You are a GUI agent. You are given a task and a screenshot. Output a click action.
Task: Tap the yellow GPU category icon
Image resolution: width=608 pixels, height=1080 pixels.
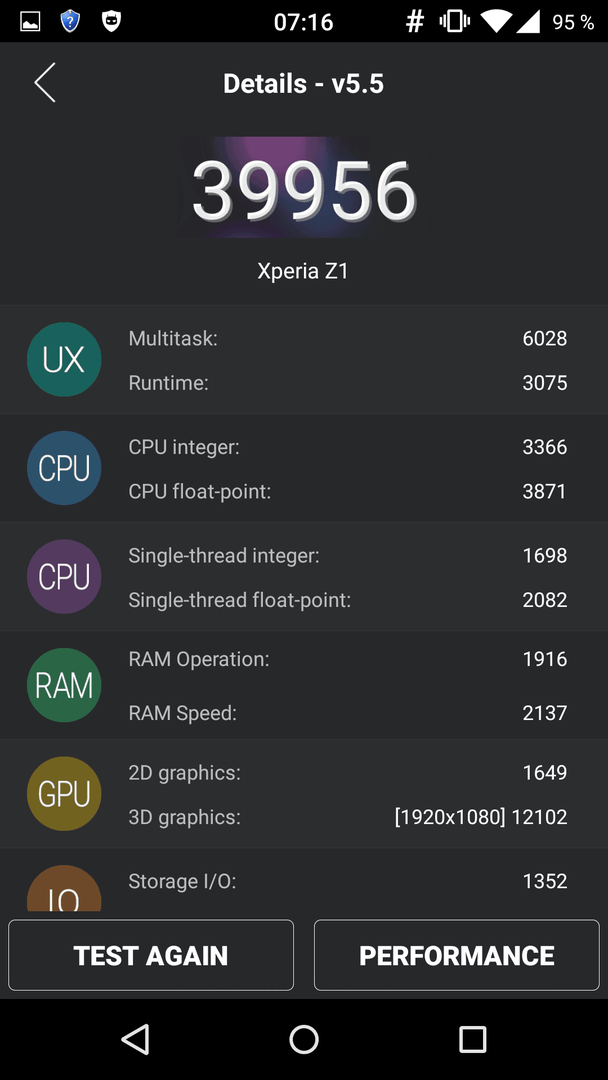point(64,793)
